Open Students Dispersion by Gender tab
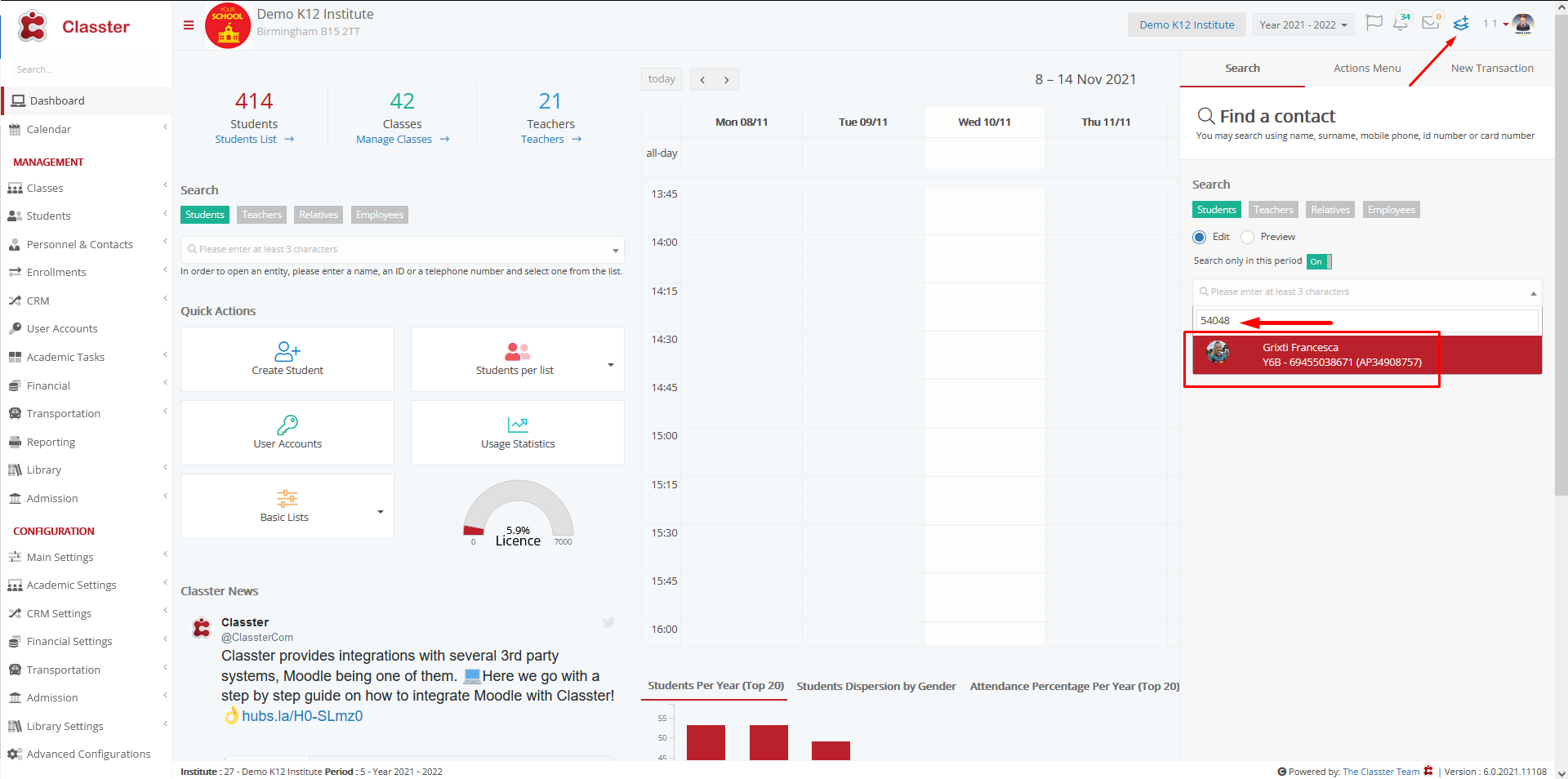This screenshot has width=1568, height=779. [876, 686]
